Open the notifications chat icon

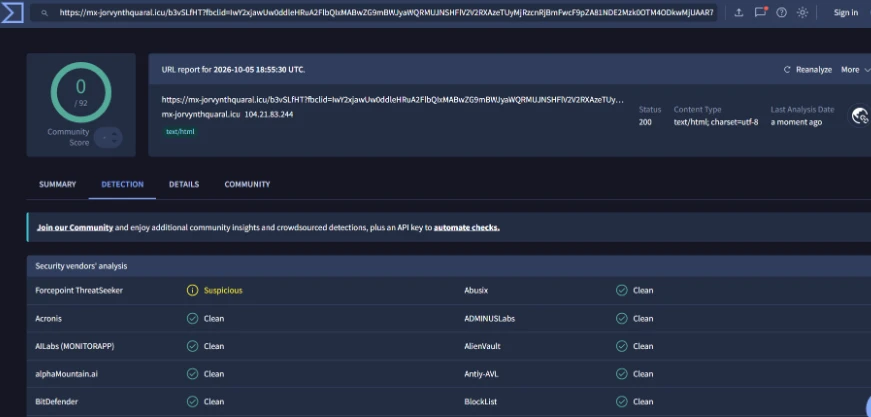pyautogui.click(x=760, y=12)
